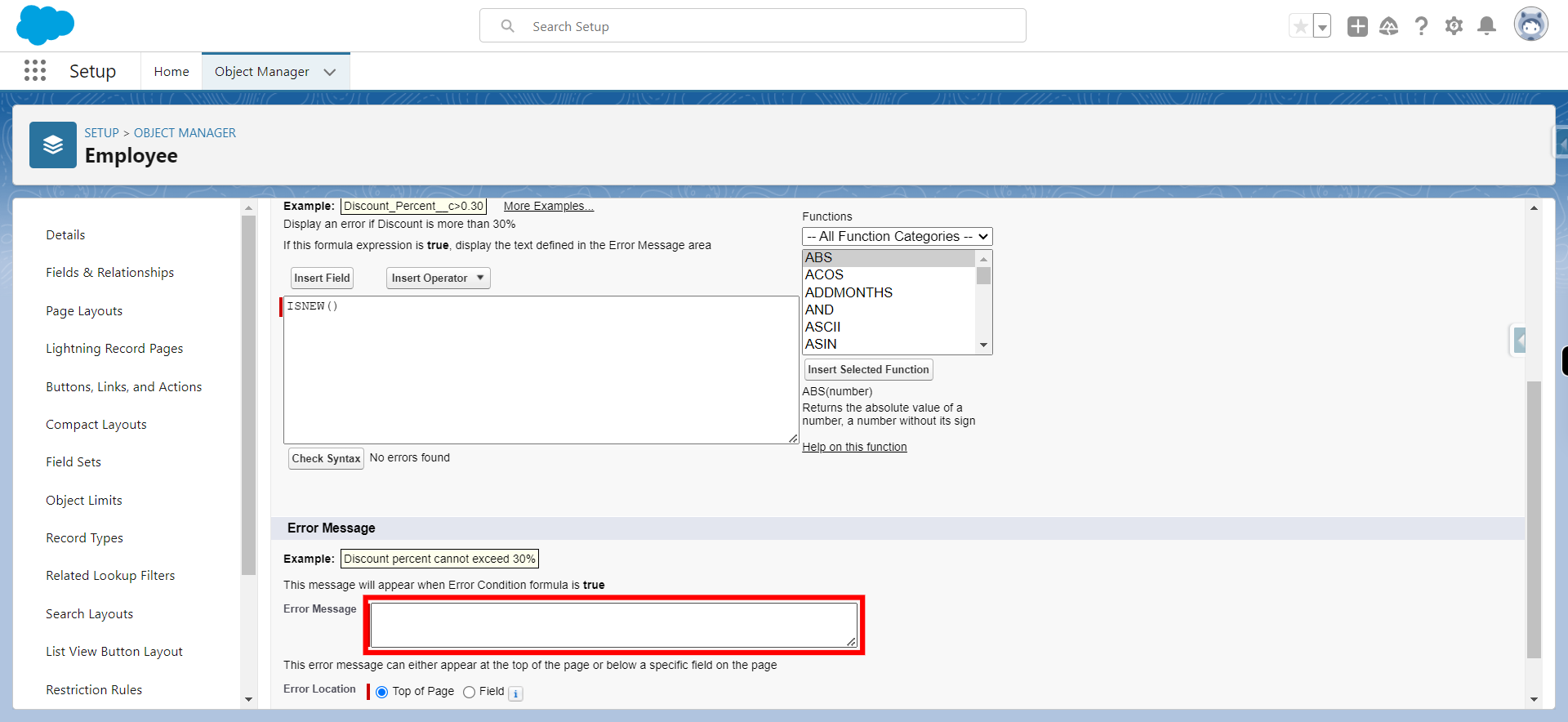Click sidebar scroll up arrow
The image size is (1568, 722).
coord(248,208)
